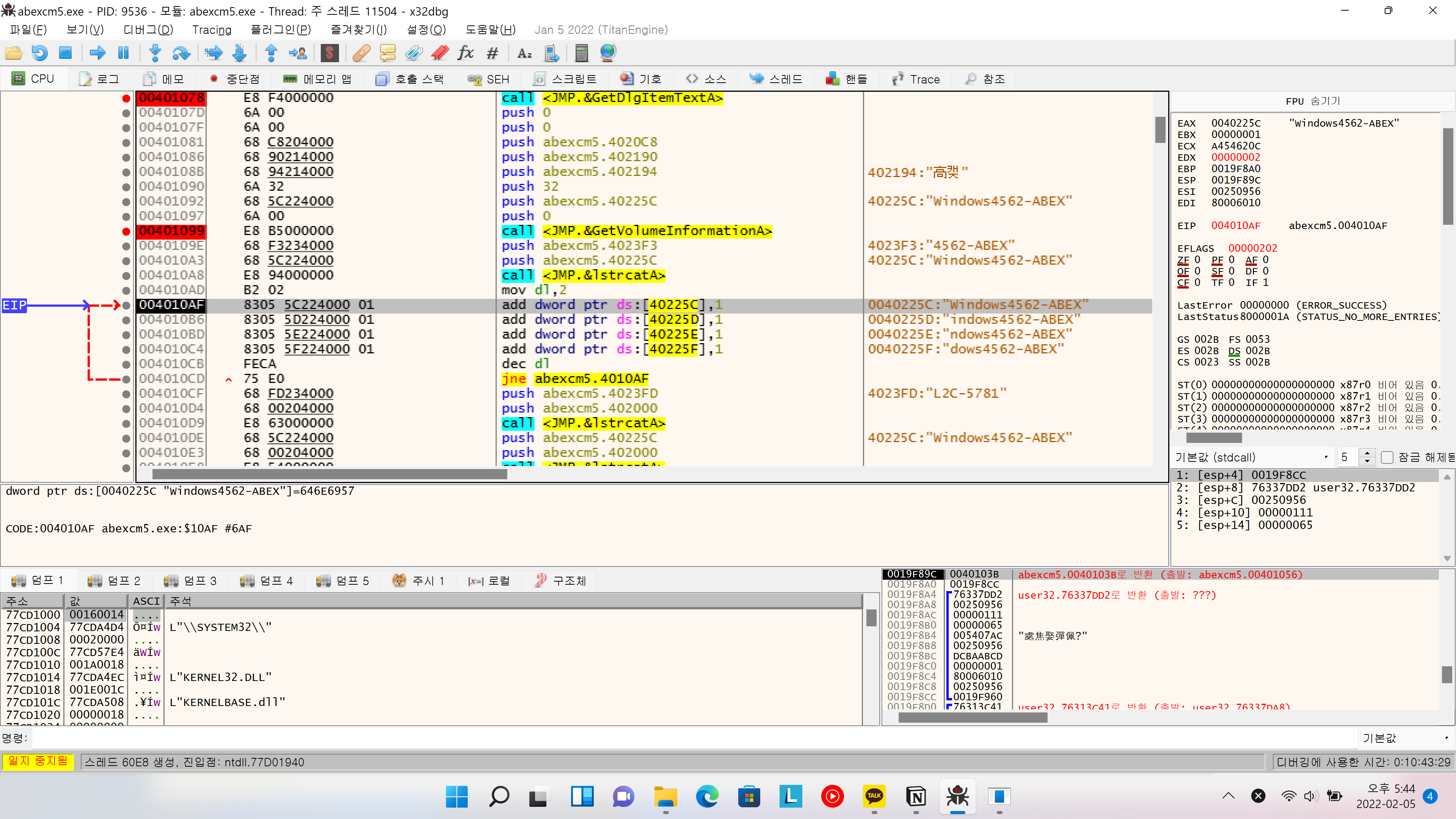Open online help via the globe icon

pos(608,53)
